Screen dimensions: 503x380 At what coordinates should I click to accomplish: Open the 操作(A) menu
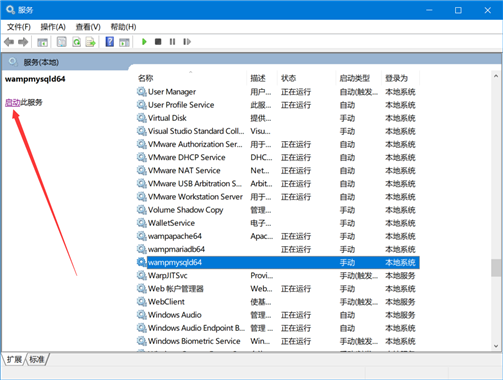coord(53,27)
